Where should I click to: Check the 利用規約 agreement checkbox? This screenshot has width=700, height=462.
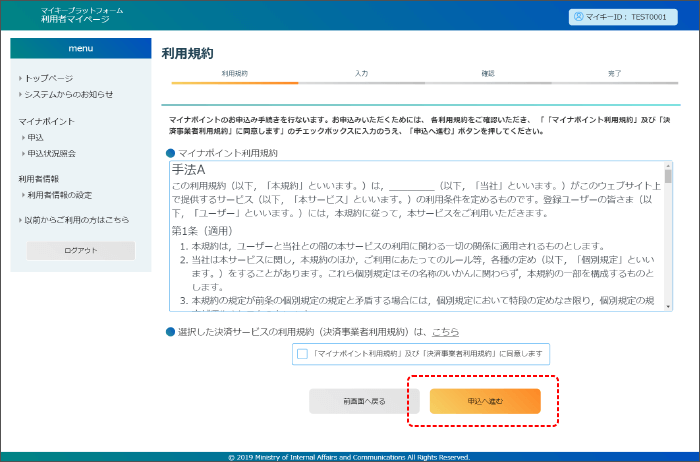(x=302, y=354)
